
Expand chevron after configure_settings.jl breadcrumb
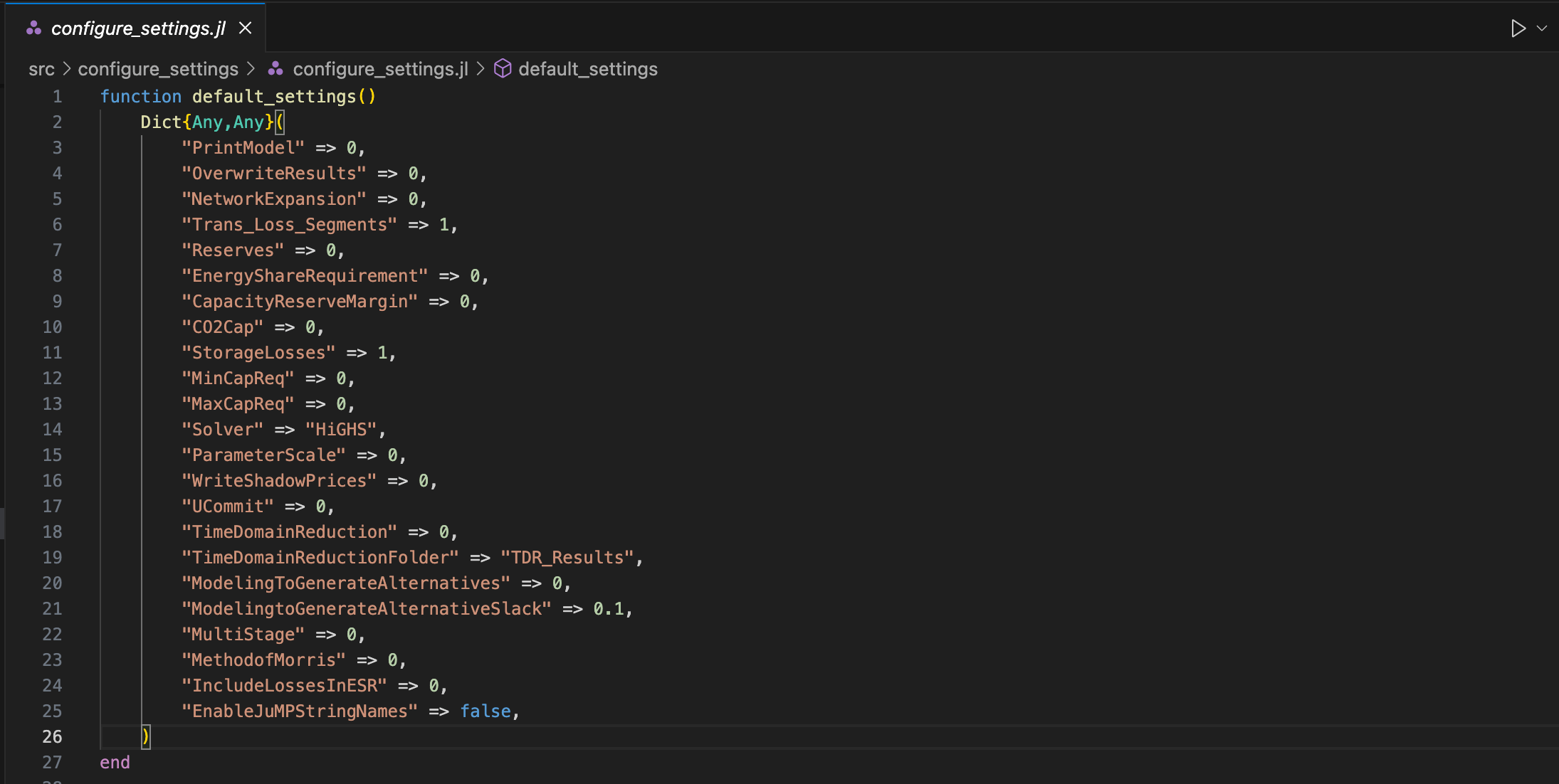481,69
